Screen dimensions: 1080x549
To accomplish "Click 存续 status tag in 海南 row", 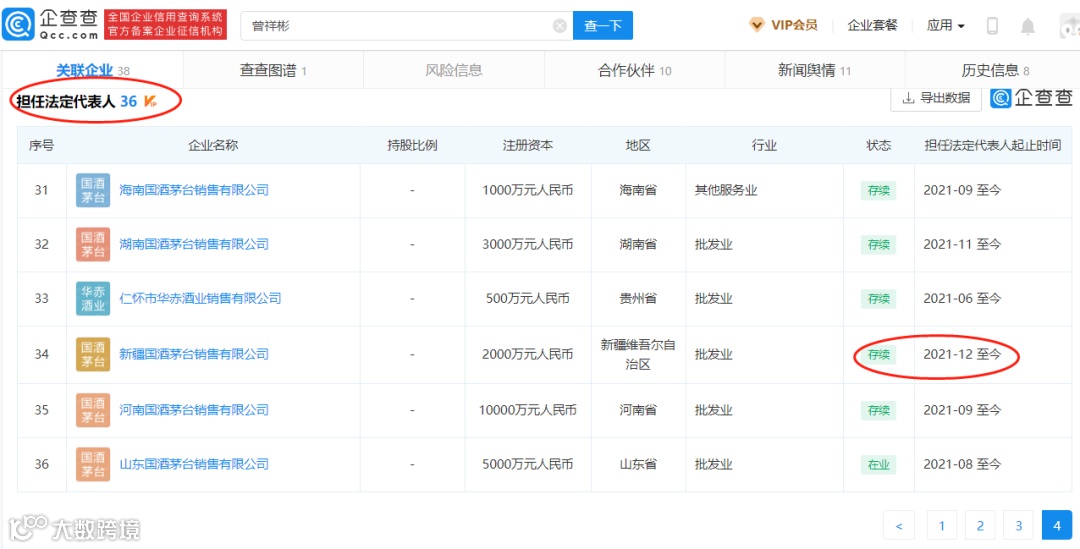I will coord(878,190).
